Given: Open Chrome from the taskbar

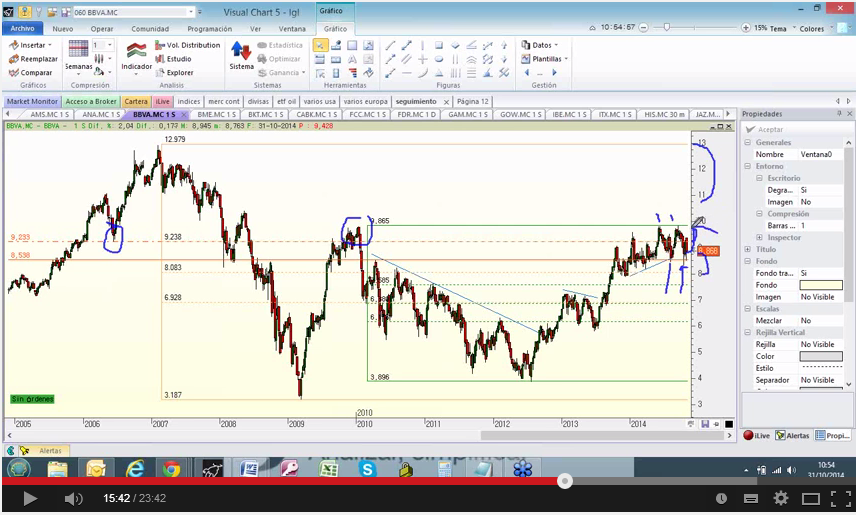Looking at the screenshot, I should coord(171,469).
